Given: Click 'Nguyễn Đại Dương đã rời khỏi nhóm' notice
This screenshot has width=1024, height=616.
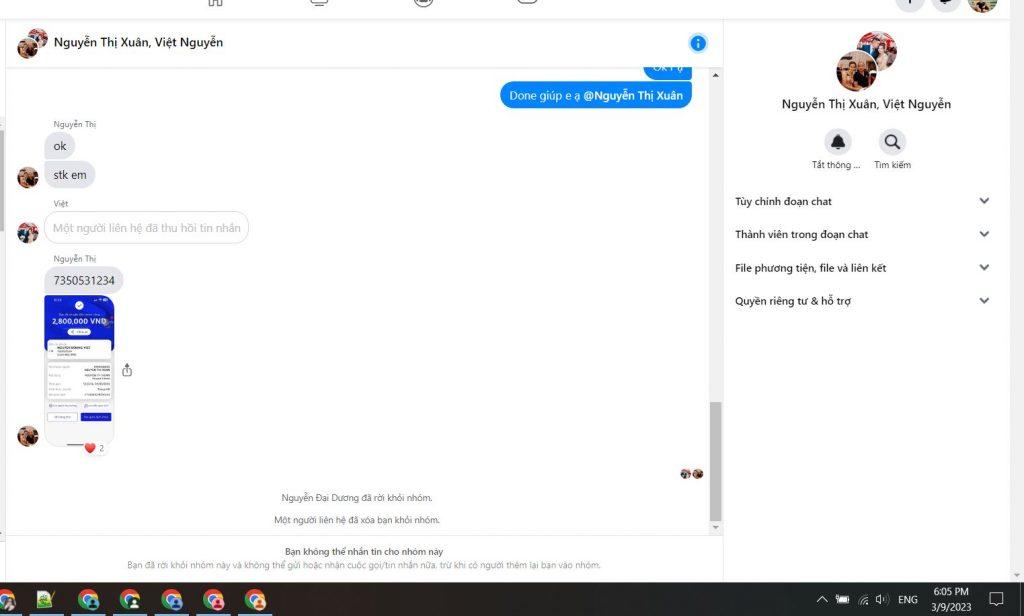Looking at the screenshot, I should coord(357,498).
